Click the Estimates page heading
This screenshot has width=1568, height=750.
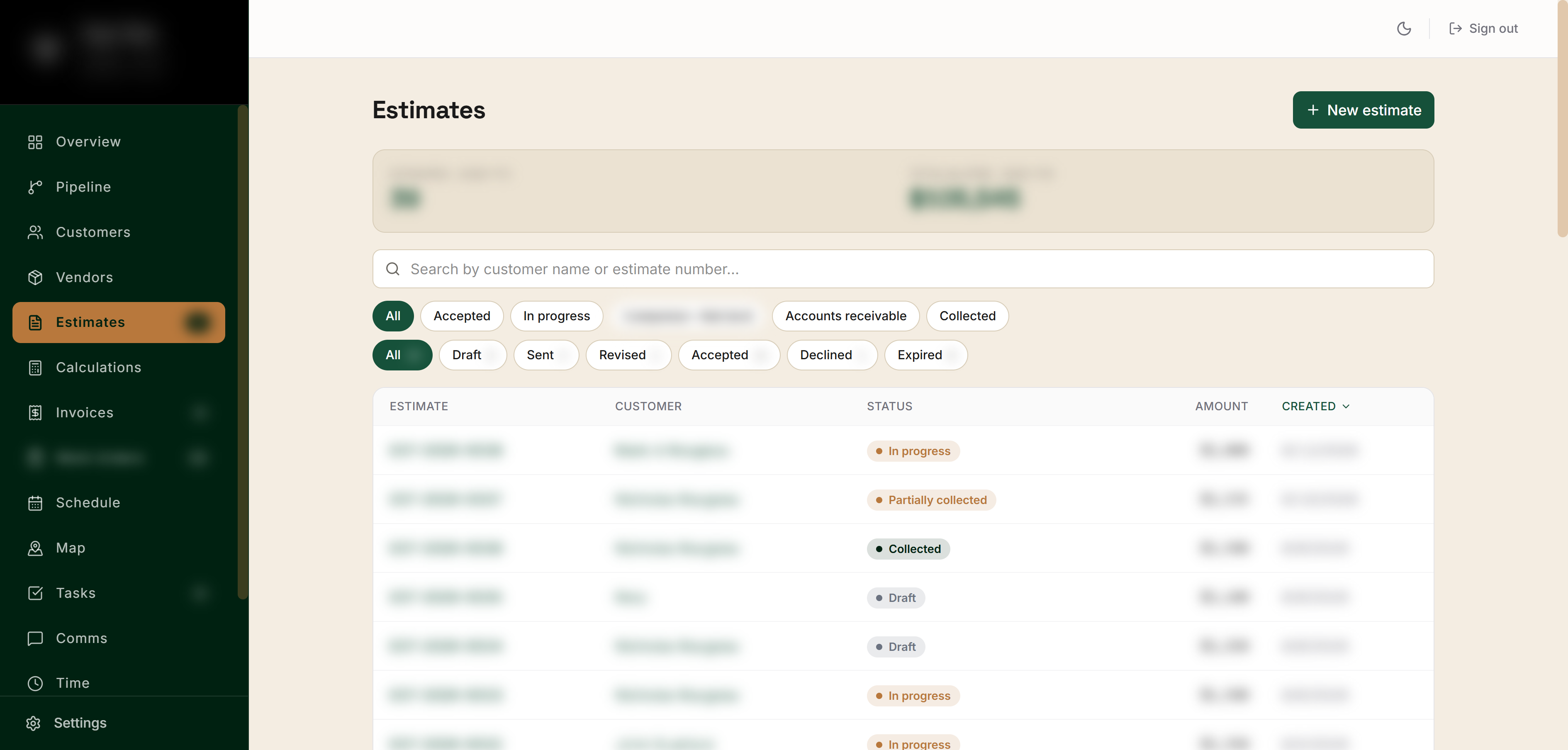tap(429, 110)
